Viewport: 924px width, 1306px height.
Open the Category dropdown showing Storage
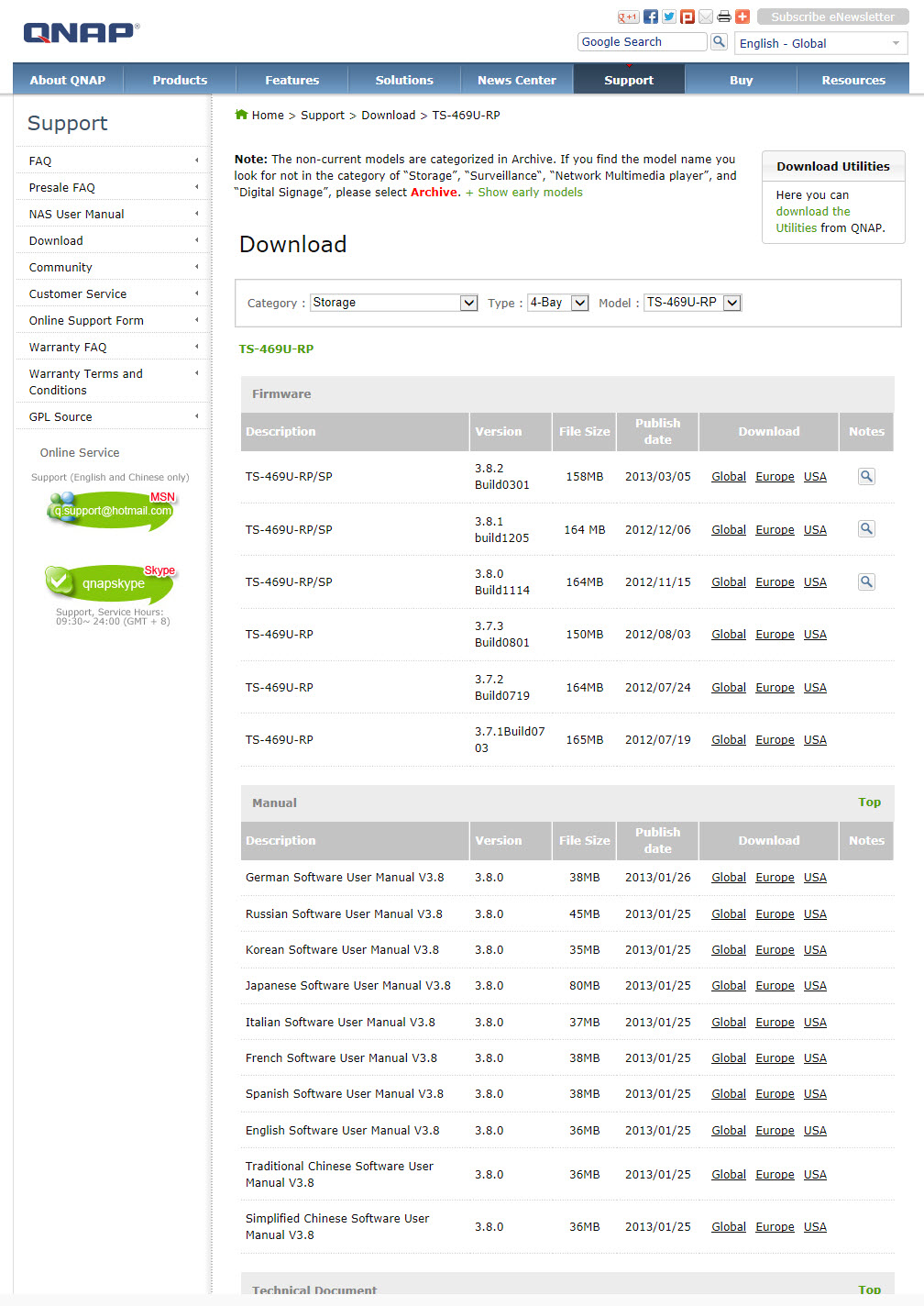[394, 303]
